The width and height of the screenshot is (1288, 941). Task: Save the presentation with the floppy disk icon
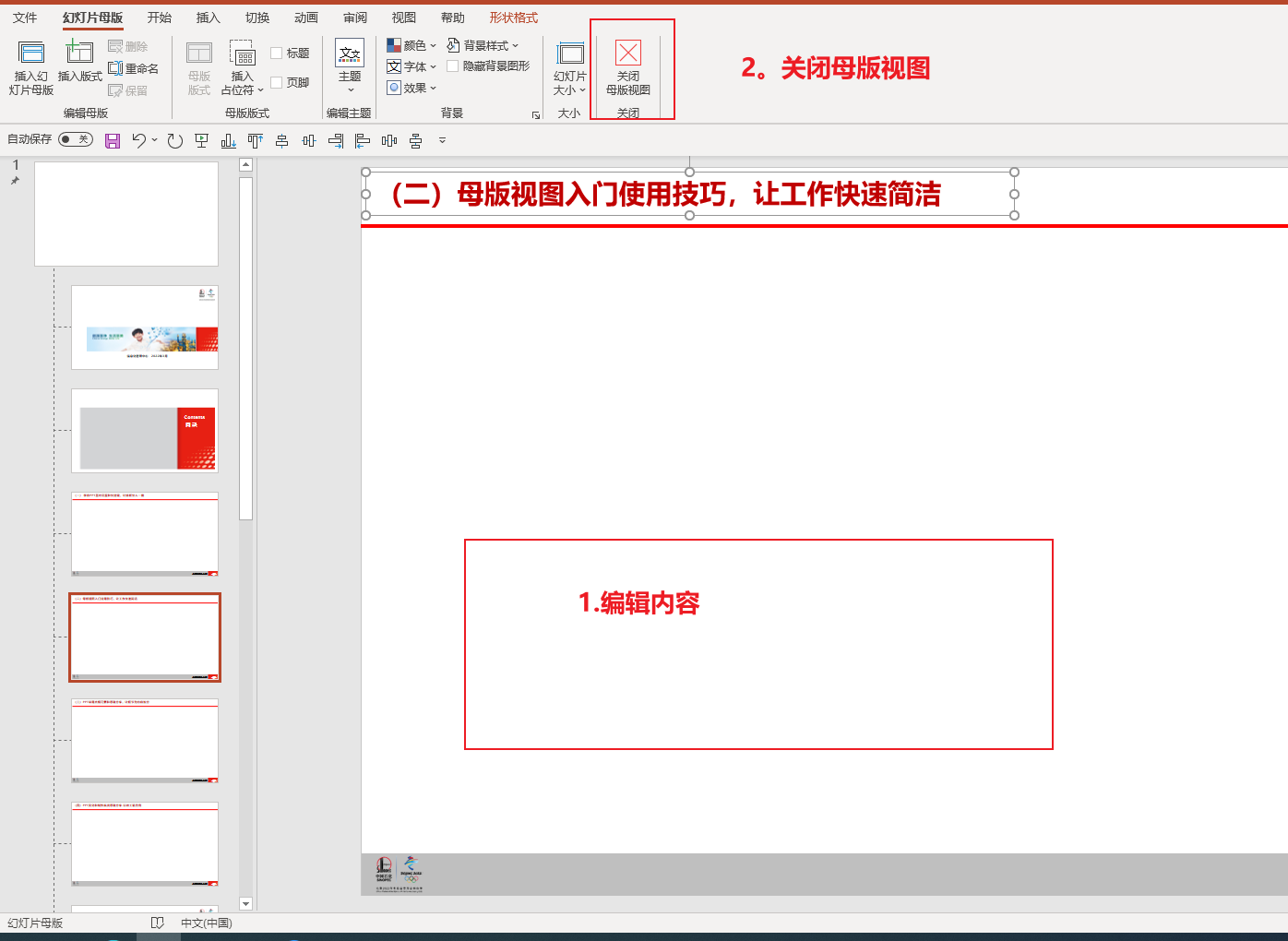(113, 140)
